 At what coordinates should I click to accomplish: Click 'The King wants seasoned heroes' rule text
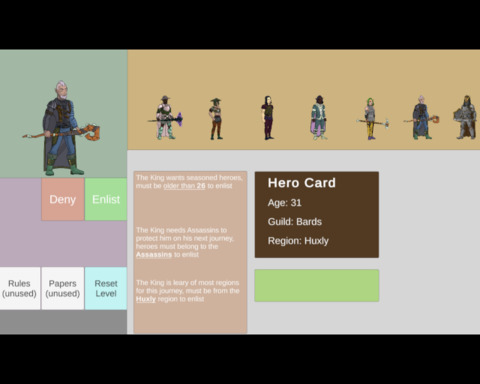click(189, 182)
